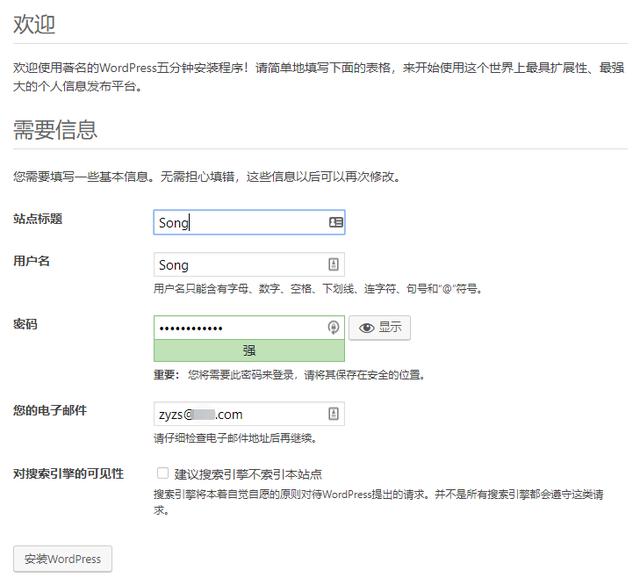
Task: Focus the 站点标题 input field
Action: pyautogui.click(x=240, y=222)
